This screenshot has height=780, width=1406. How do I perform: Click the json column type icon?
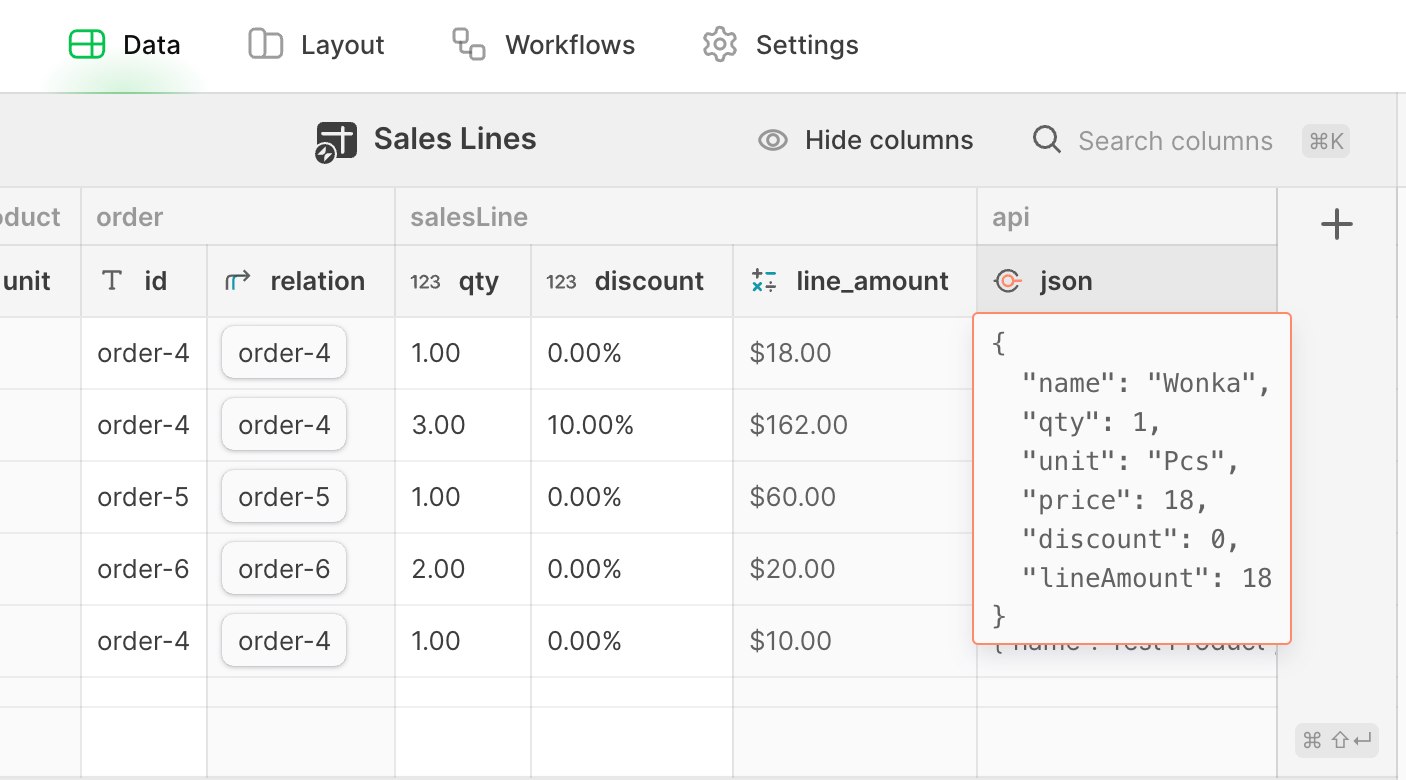(x=1008, y=282)
